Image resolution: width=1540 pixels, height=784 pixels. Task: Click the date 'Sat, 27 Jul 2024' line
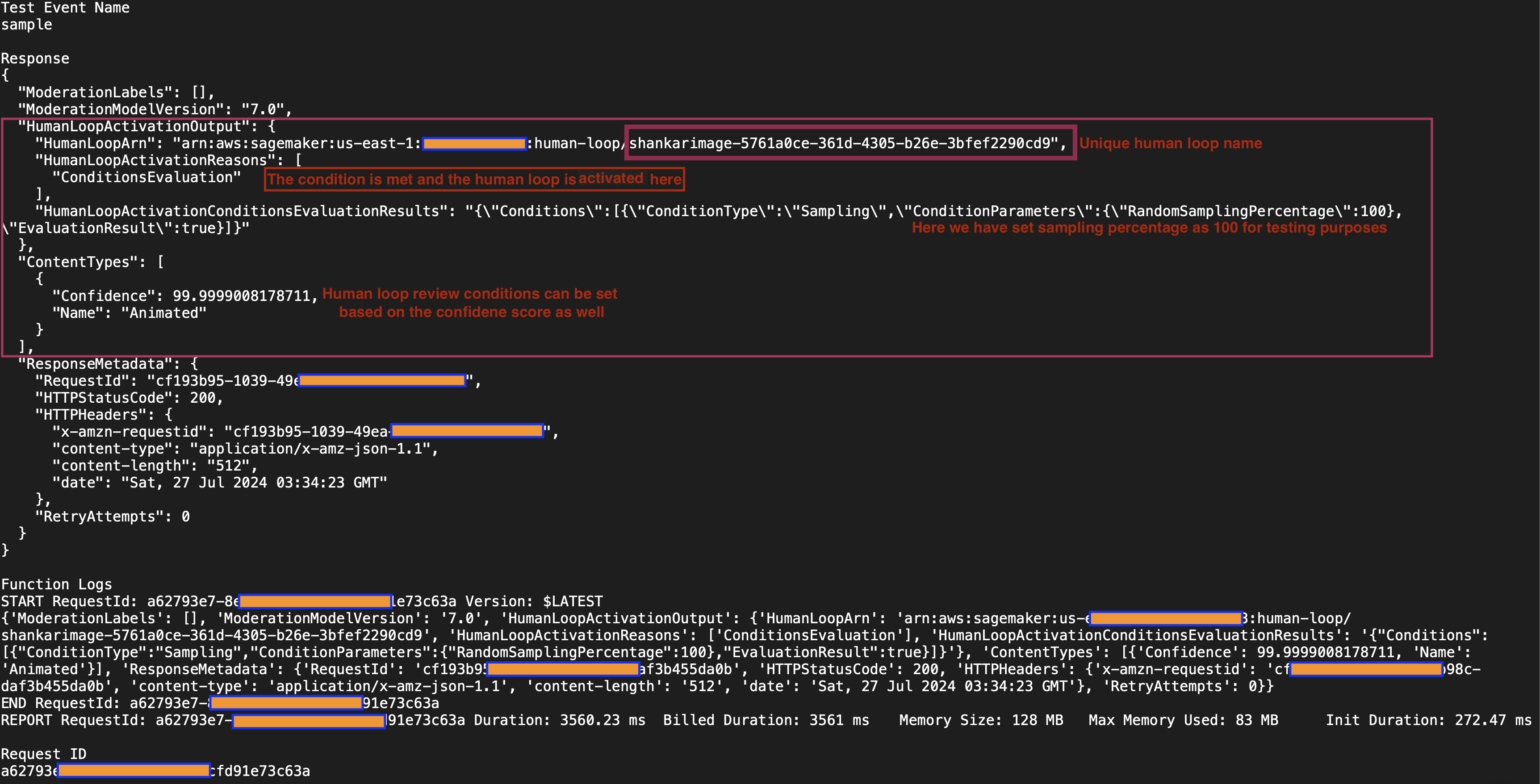tap(219, 483)
